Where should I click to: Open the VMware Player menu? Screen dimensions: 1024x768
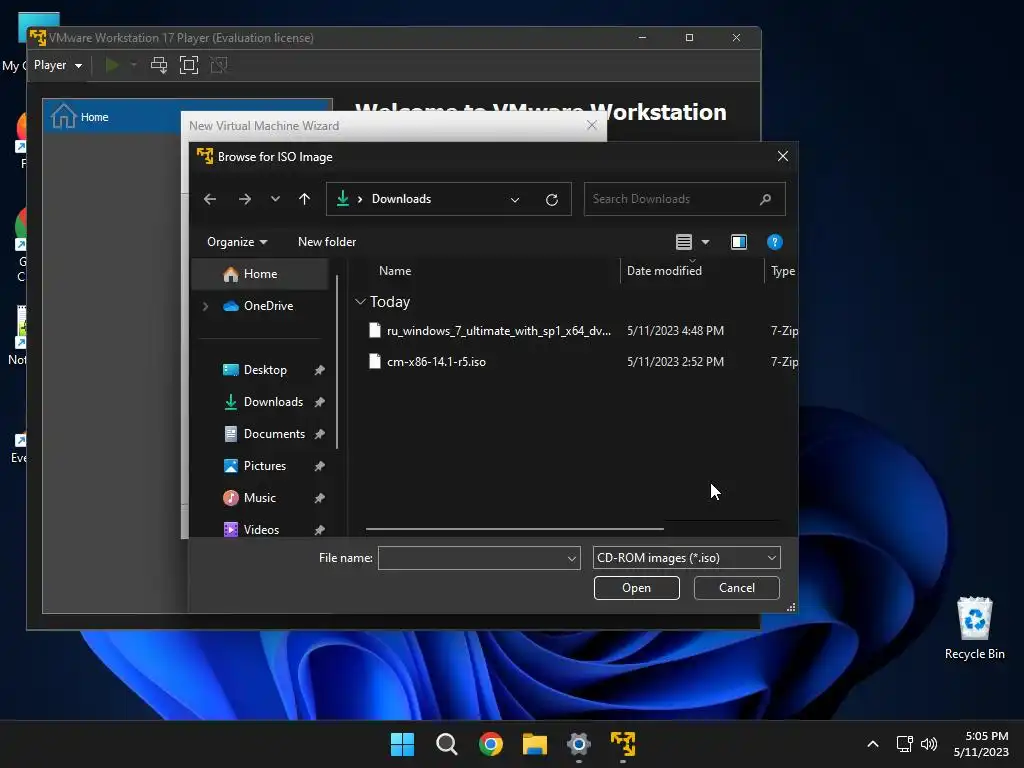[57, 65]
